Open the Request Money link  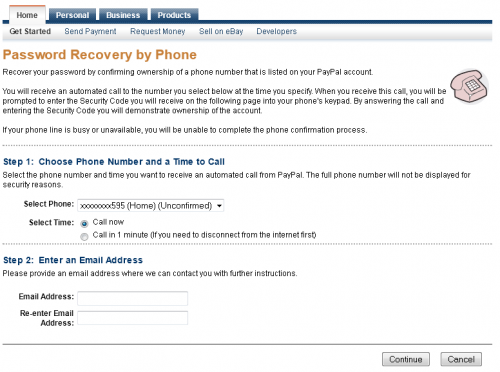pyautogui.click(x=158, y=31)
